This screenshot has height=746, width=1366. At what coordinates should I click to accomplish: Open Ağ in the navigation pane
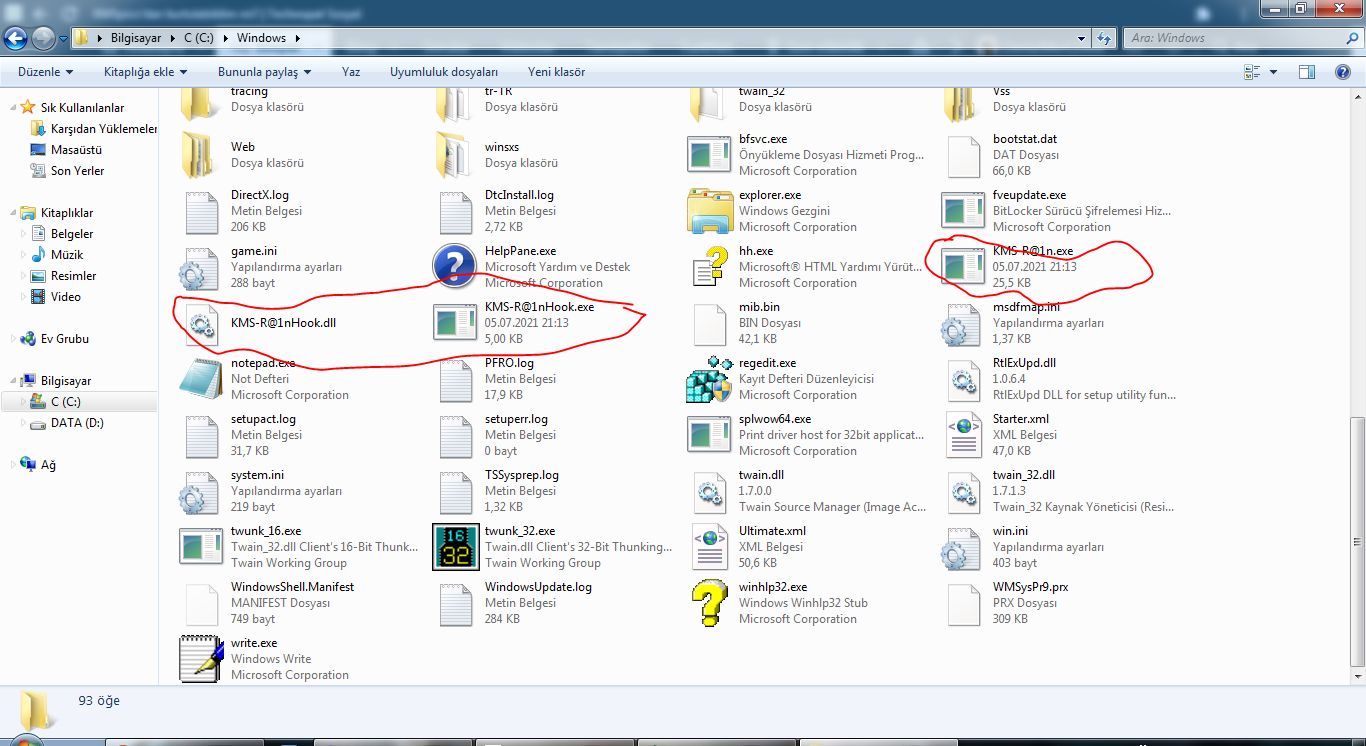48,465
